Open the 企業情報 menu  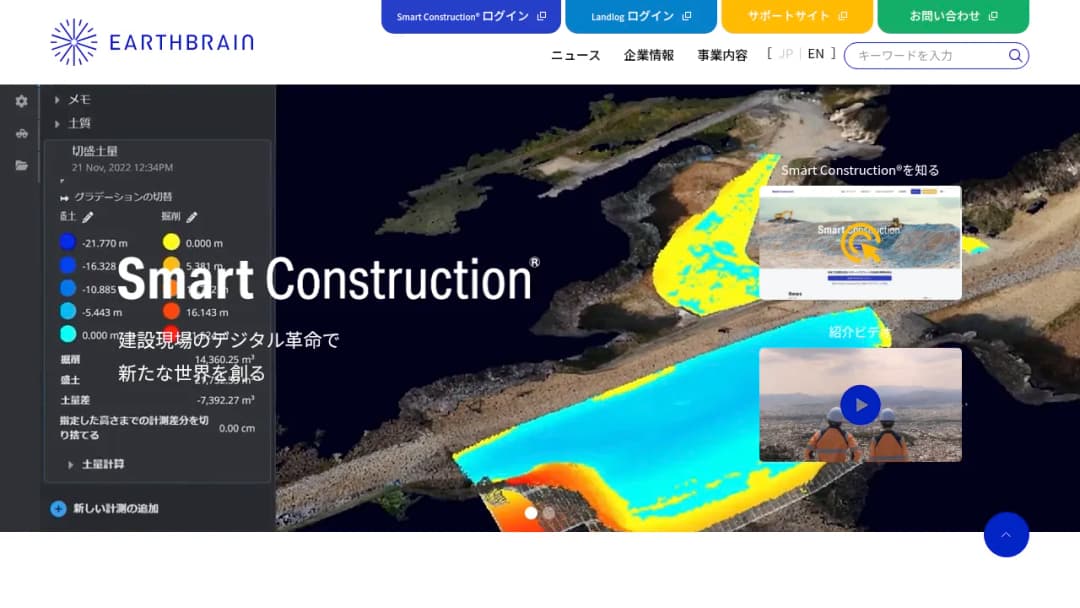pyautogui.click(x=649, y=55)
